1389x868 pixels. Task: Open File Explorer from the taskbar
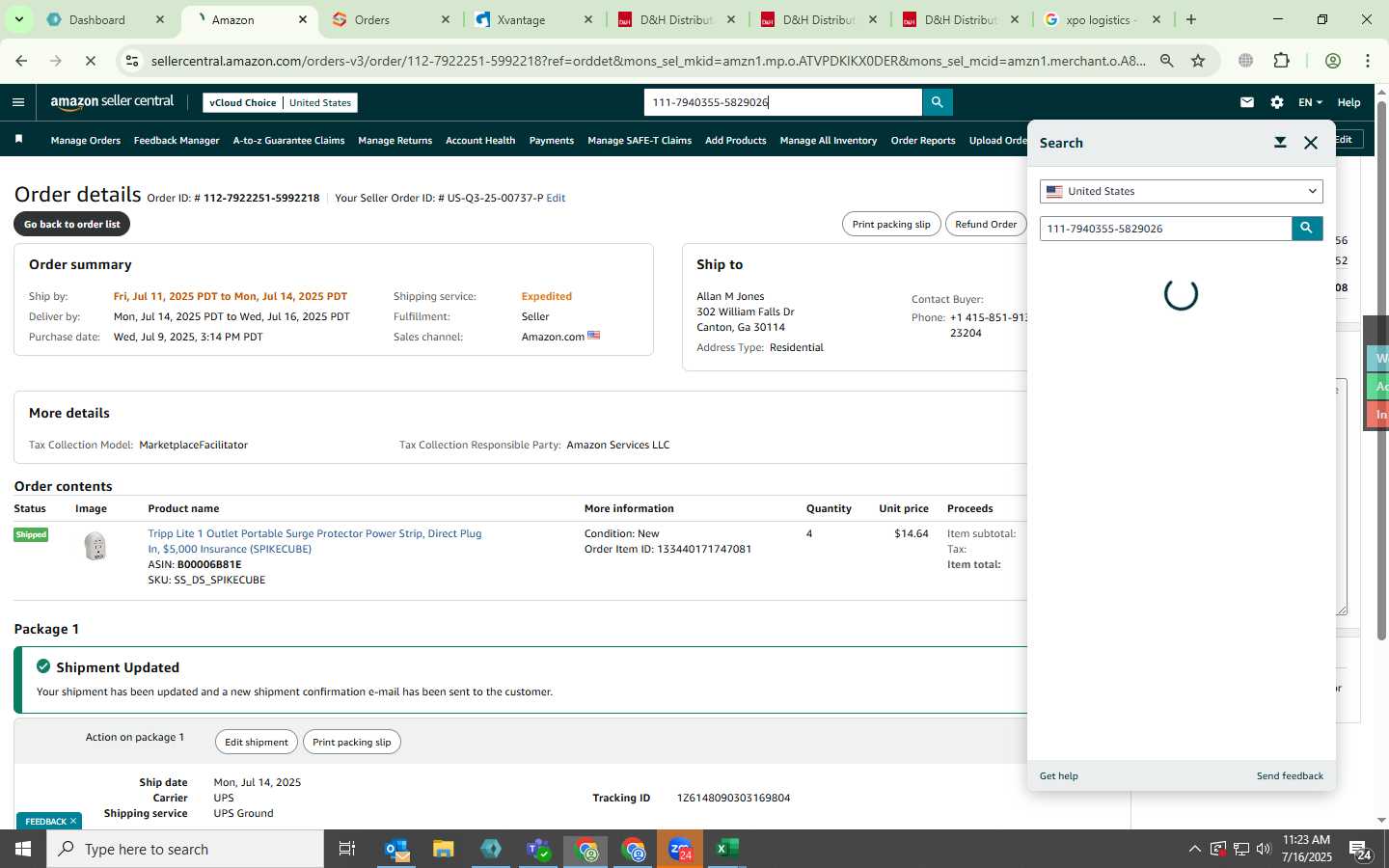tap(444, 849)
